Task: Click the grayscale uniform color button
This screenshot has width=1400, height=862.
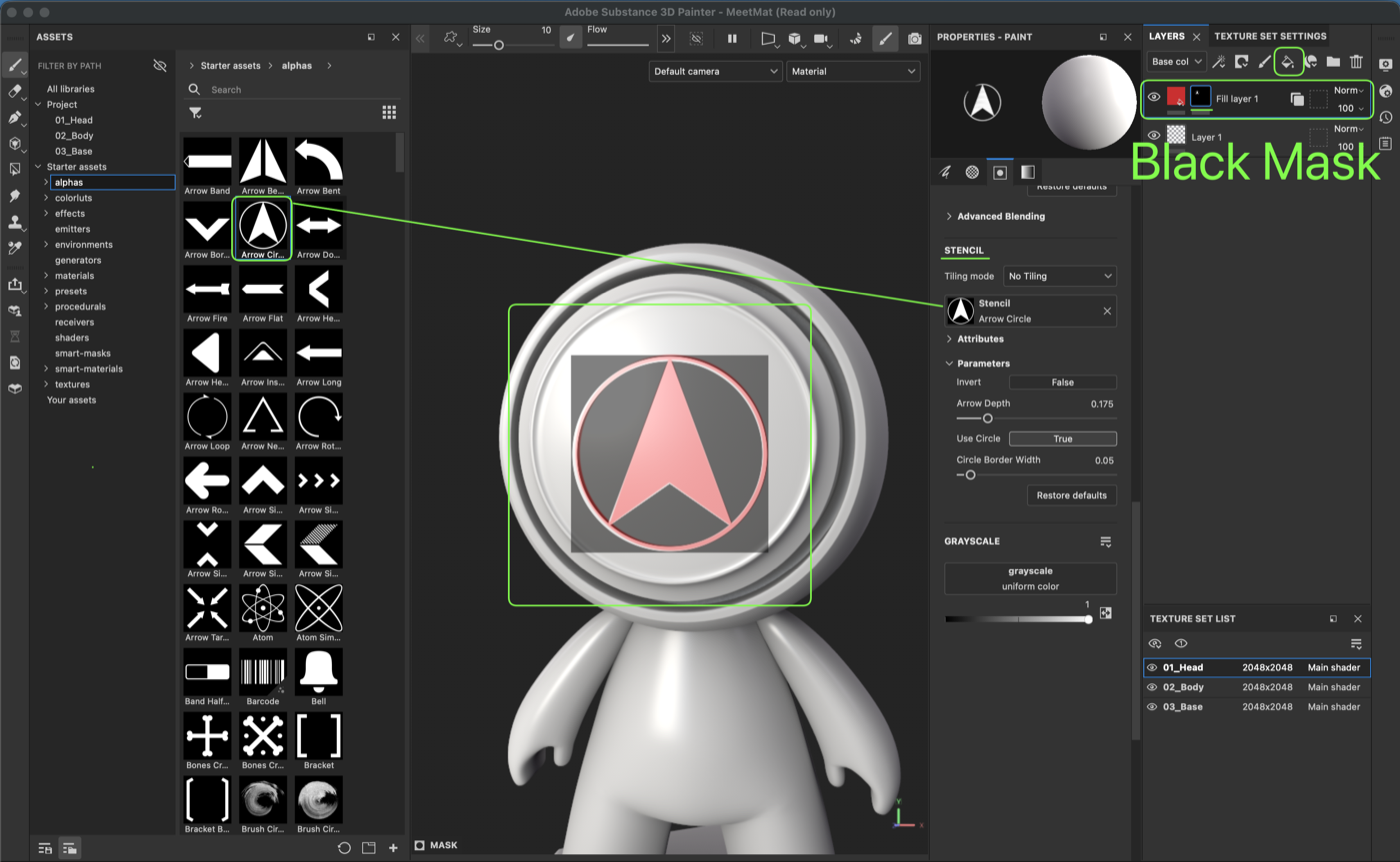Action: pos(1030,578)
